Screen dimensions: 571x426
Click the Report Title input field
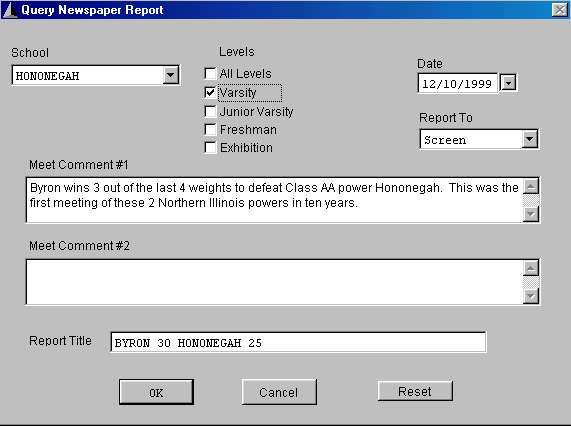click(298, 342)
